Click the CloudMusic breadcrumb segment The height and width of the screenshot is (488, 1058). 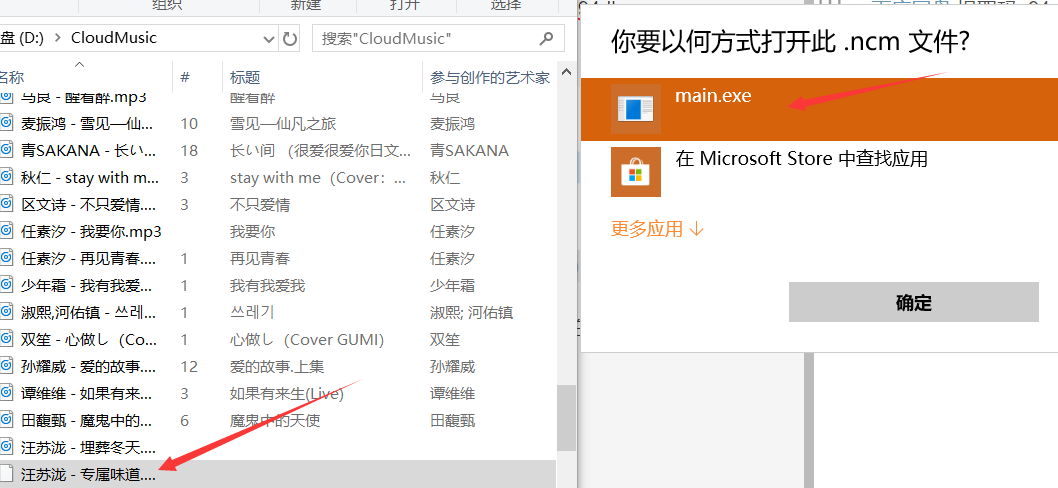[x=114, y=38]
